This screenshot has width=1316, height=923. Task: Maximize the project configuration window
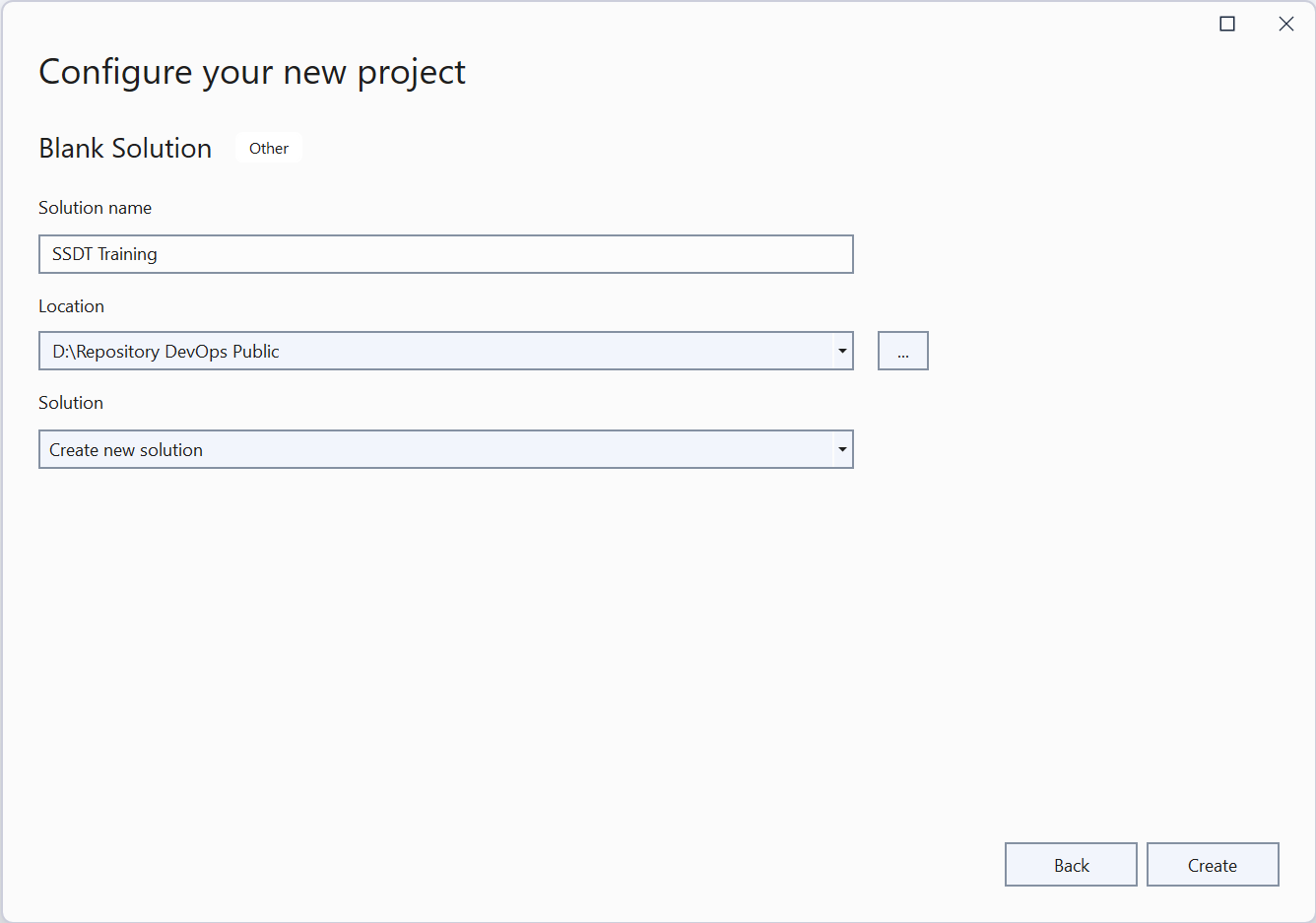tap(1227, 24)
